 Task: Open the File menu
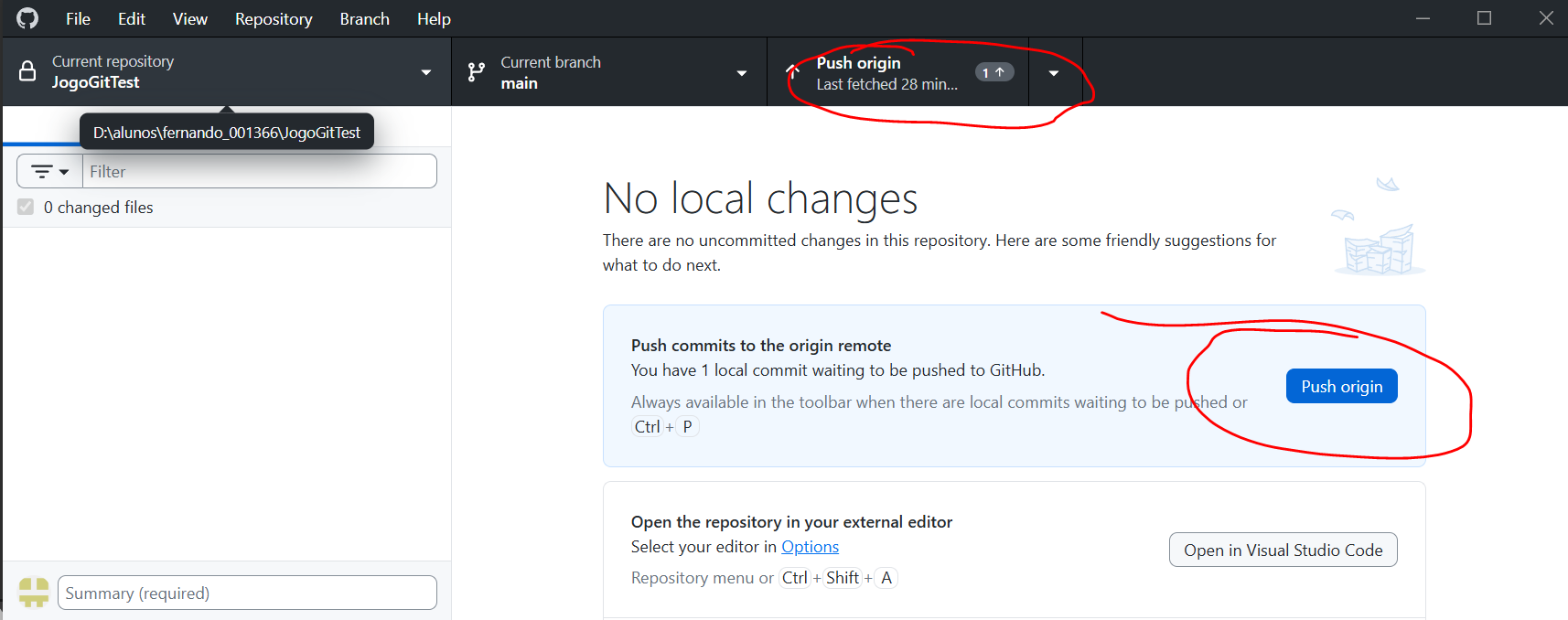pos(78,19)
